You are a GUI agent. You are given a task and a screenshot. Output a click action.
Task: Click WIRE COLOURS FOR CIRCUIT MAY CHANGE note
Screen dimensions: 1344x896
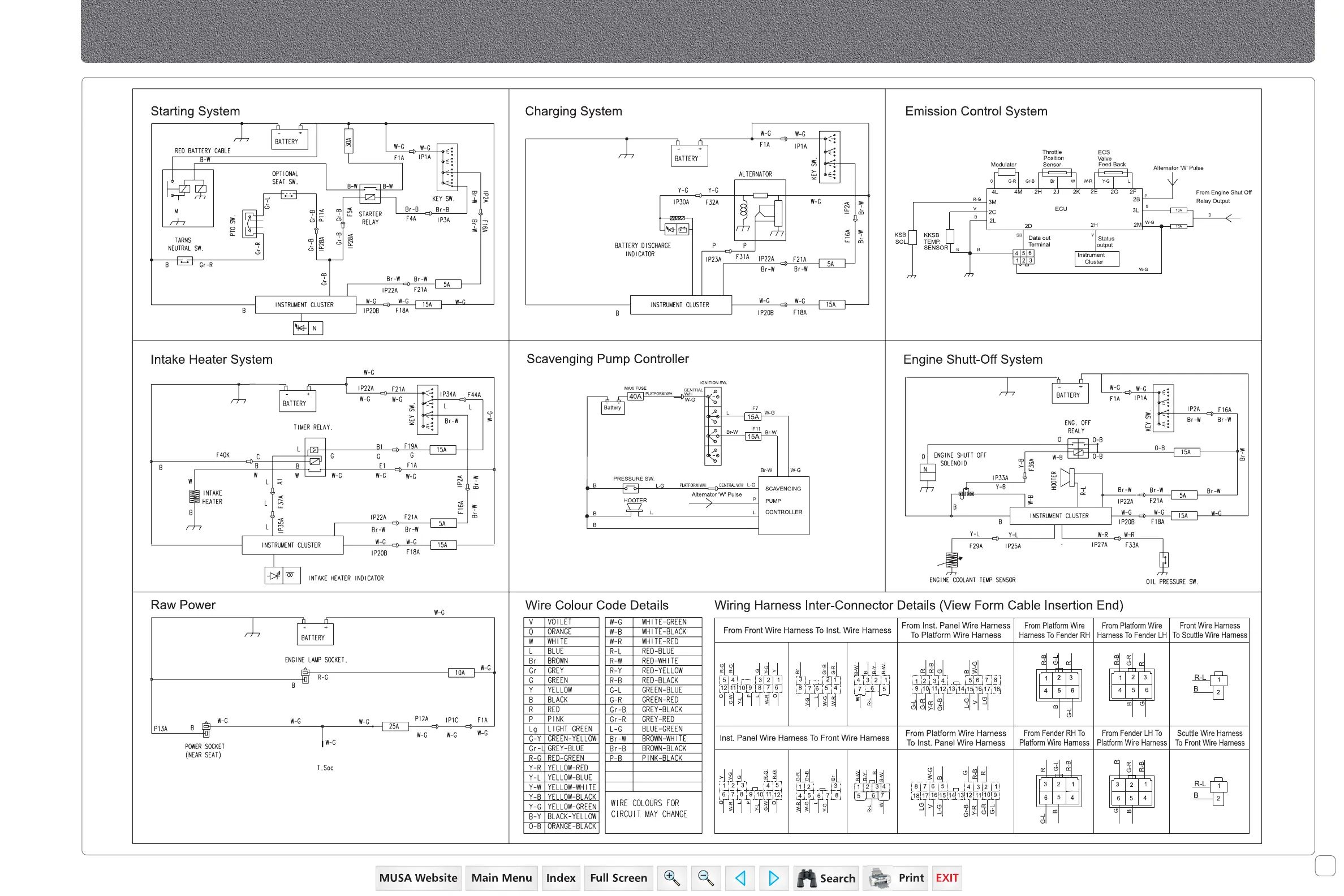coord(649,808)
